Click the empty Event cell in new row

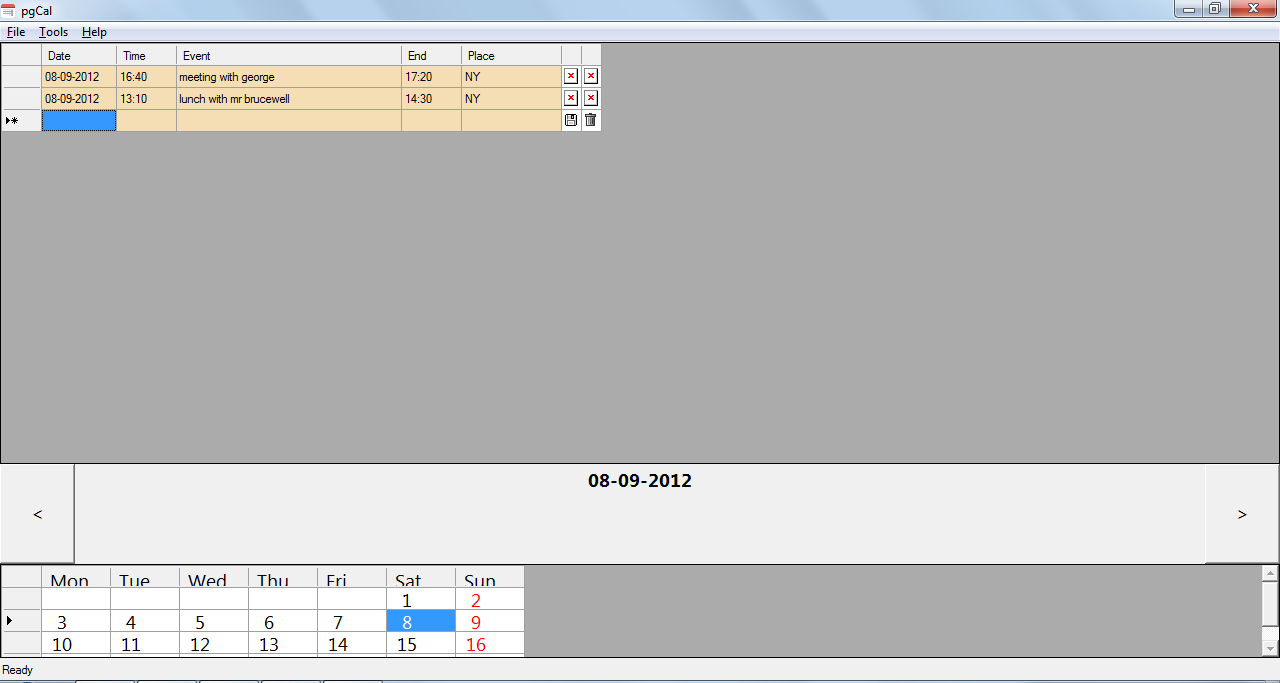(x=289, y=120)
